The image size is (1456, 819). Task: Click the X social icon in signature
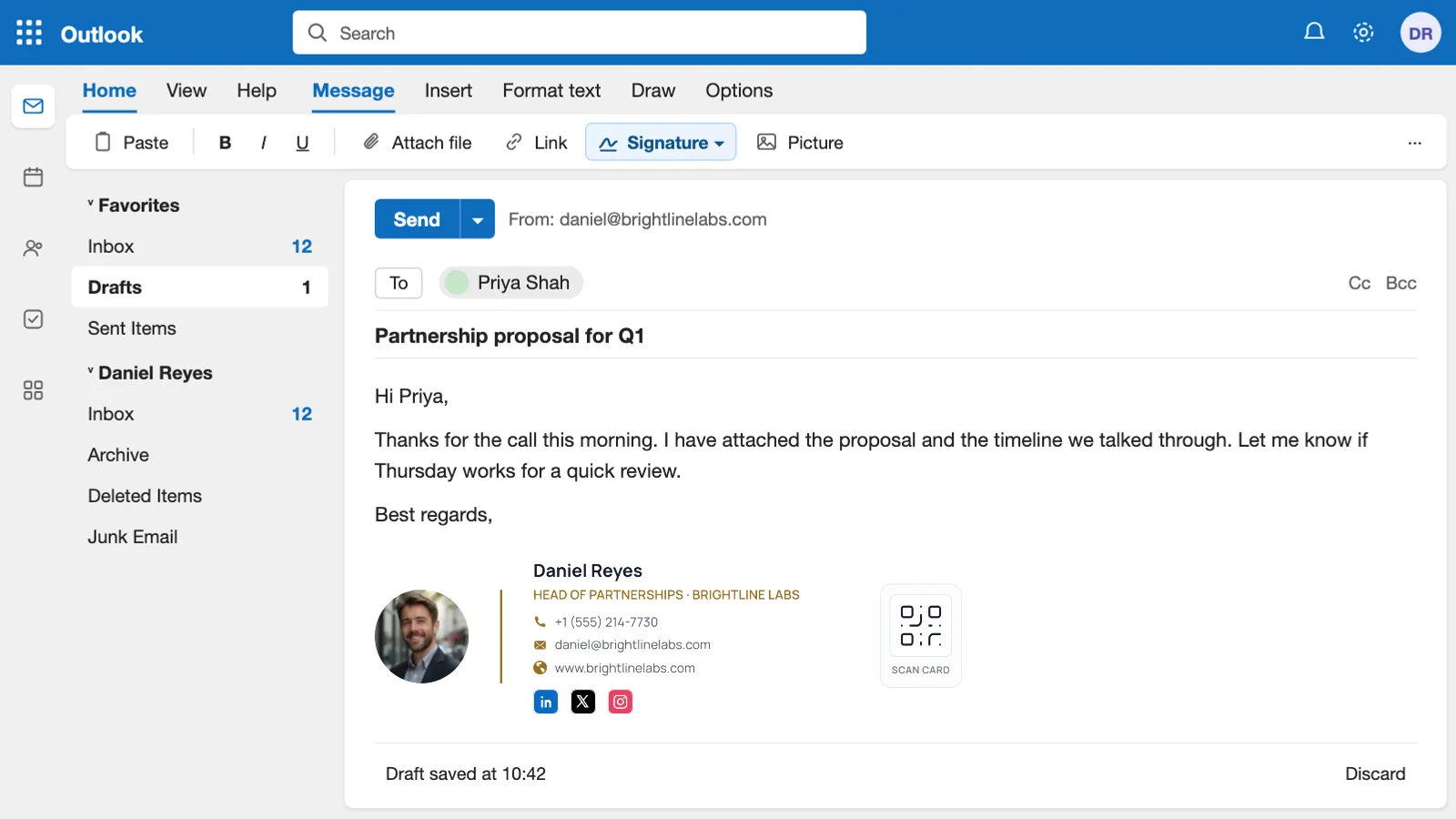click(x=583, y=702)
